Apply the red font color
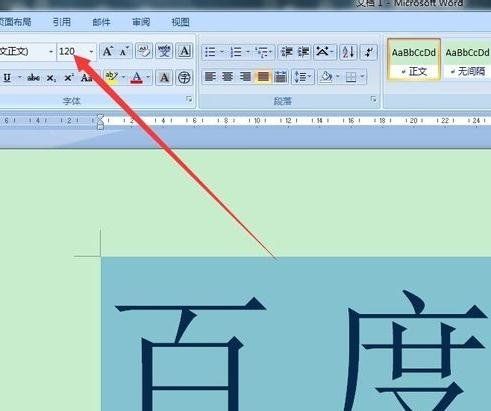491x411 pixels. click(x=136, y=78)
